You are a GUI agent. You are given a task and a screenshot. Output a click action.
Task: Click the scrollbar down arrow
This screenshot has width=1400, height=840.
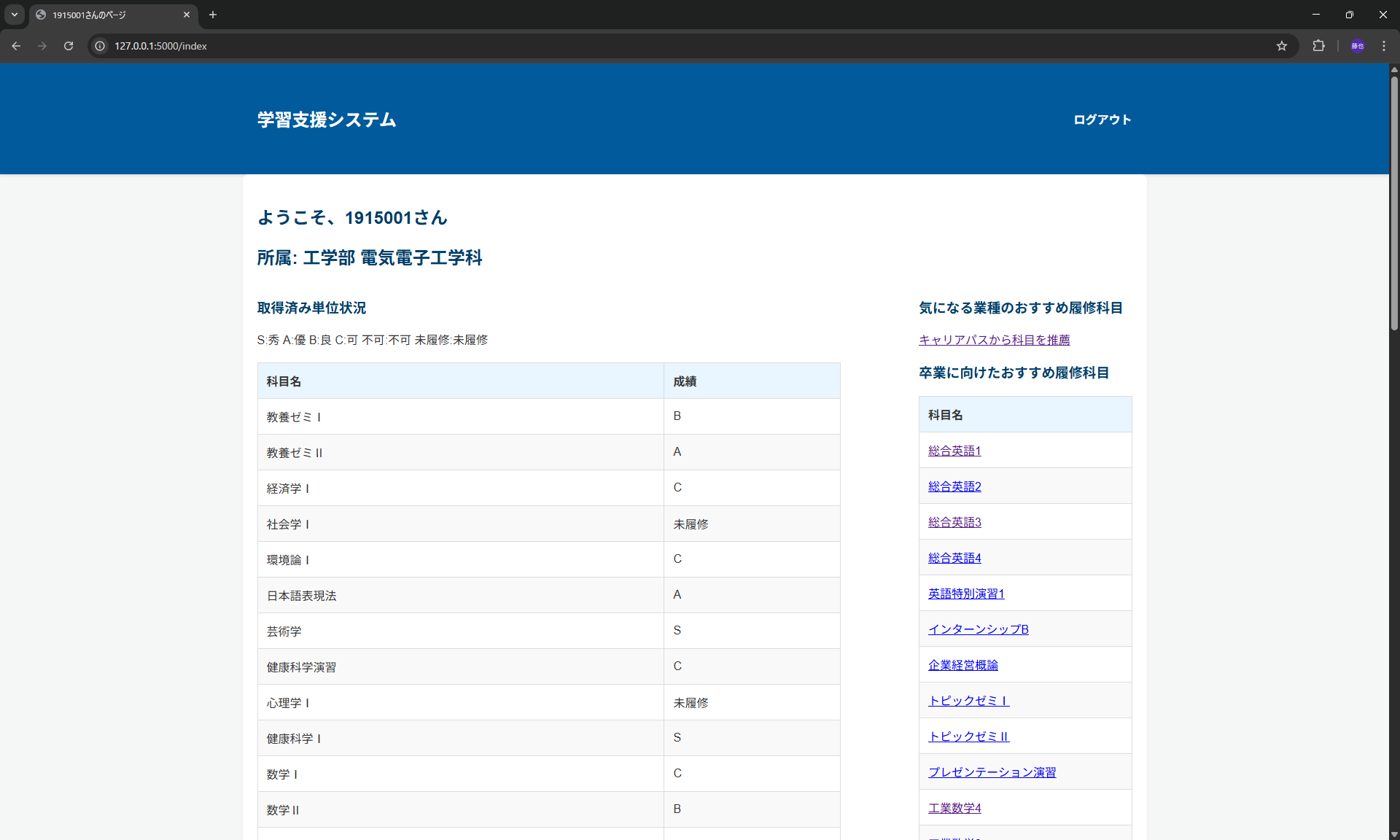tap(1393, 834)
